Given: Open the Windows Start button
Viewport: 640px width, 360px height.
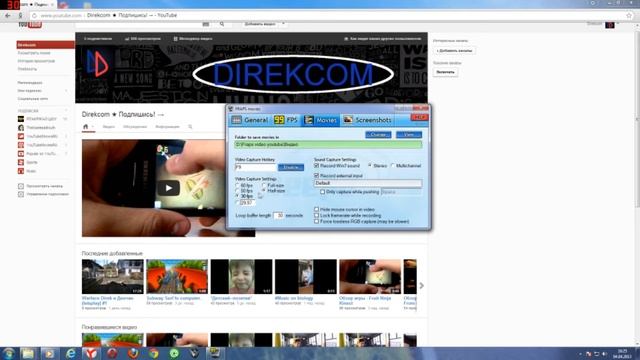Looking at the screenshot, I should coord(9,353).
